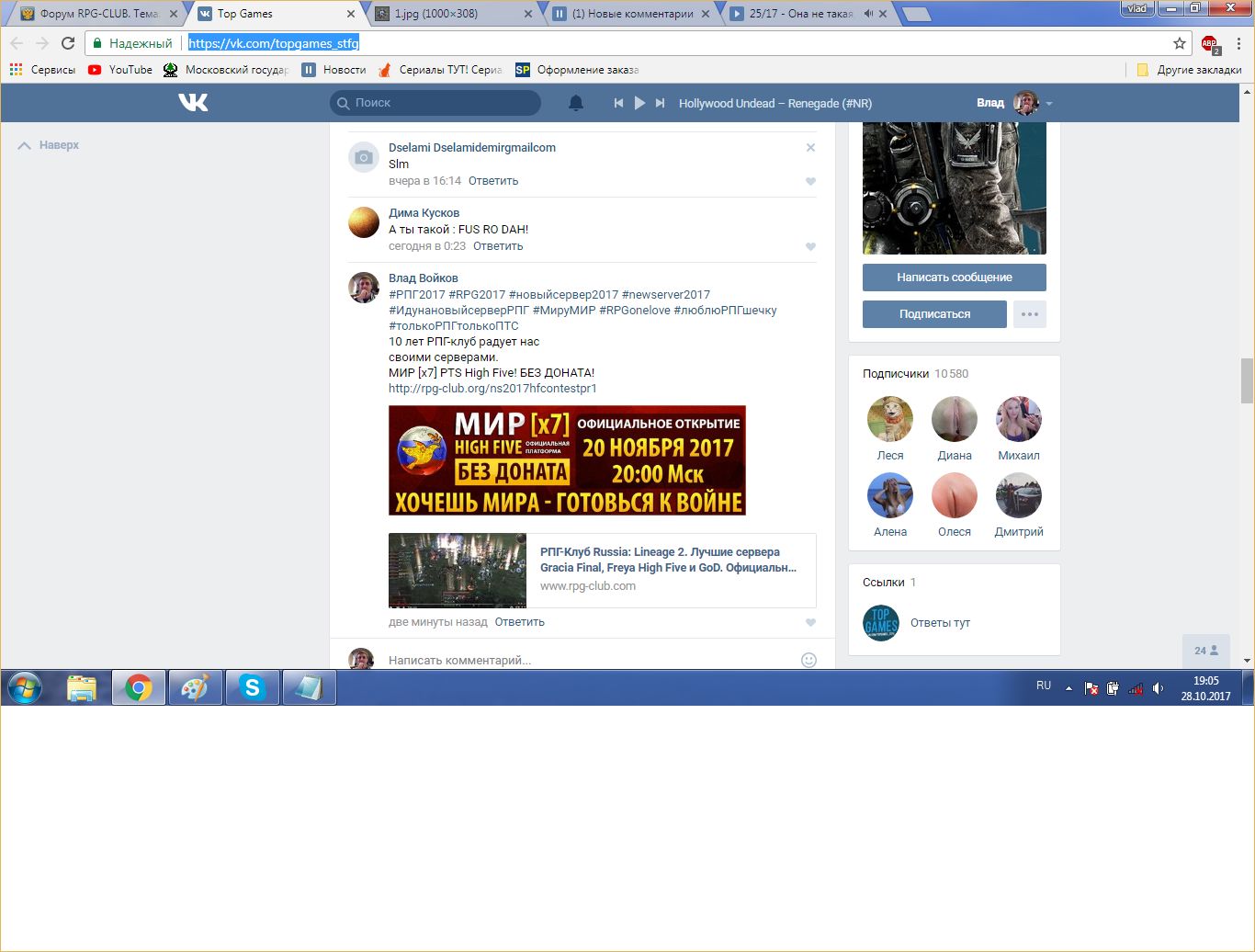Open the Сериалы ТУТ bookmark
Image resolution: width=1255 pixels, height=952 pixels.
440,70
